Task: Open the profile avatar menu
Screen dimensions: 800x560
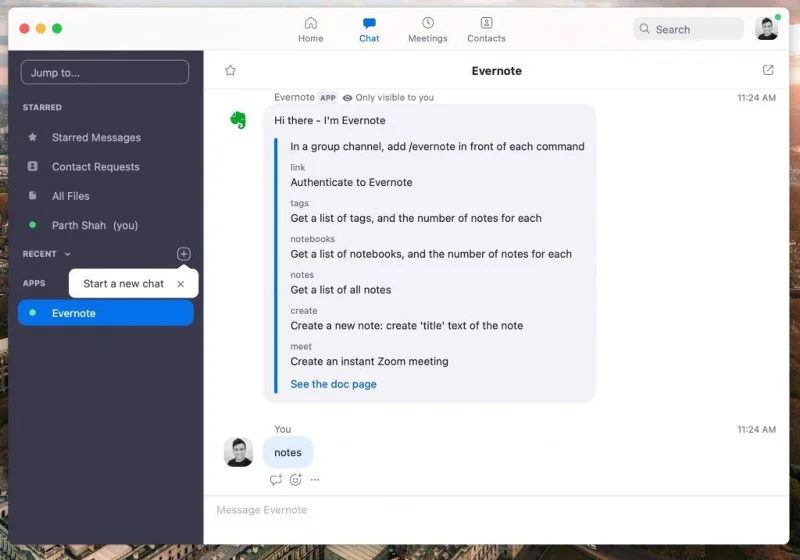Action: coord(766,29)
